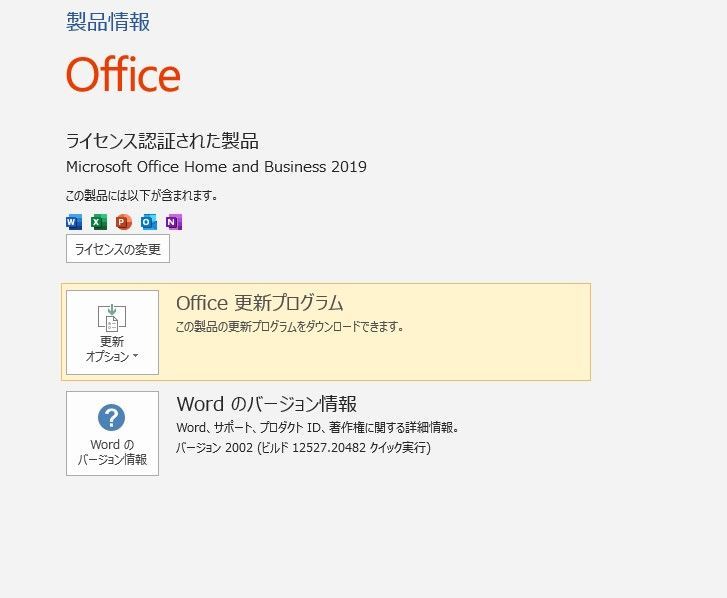Click the この製品には以下が含まれます text

pos(141,195)
